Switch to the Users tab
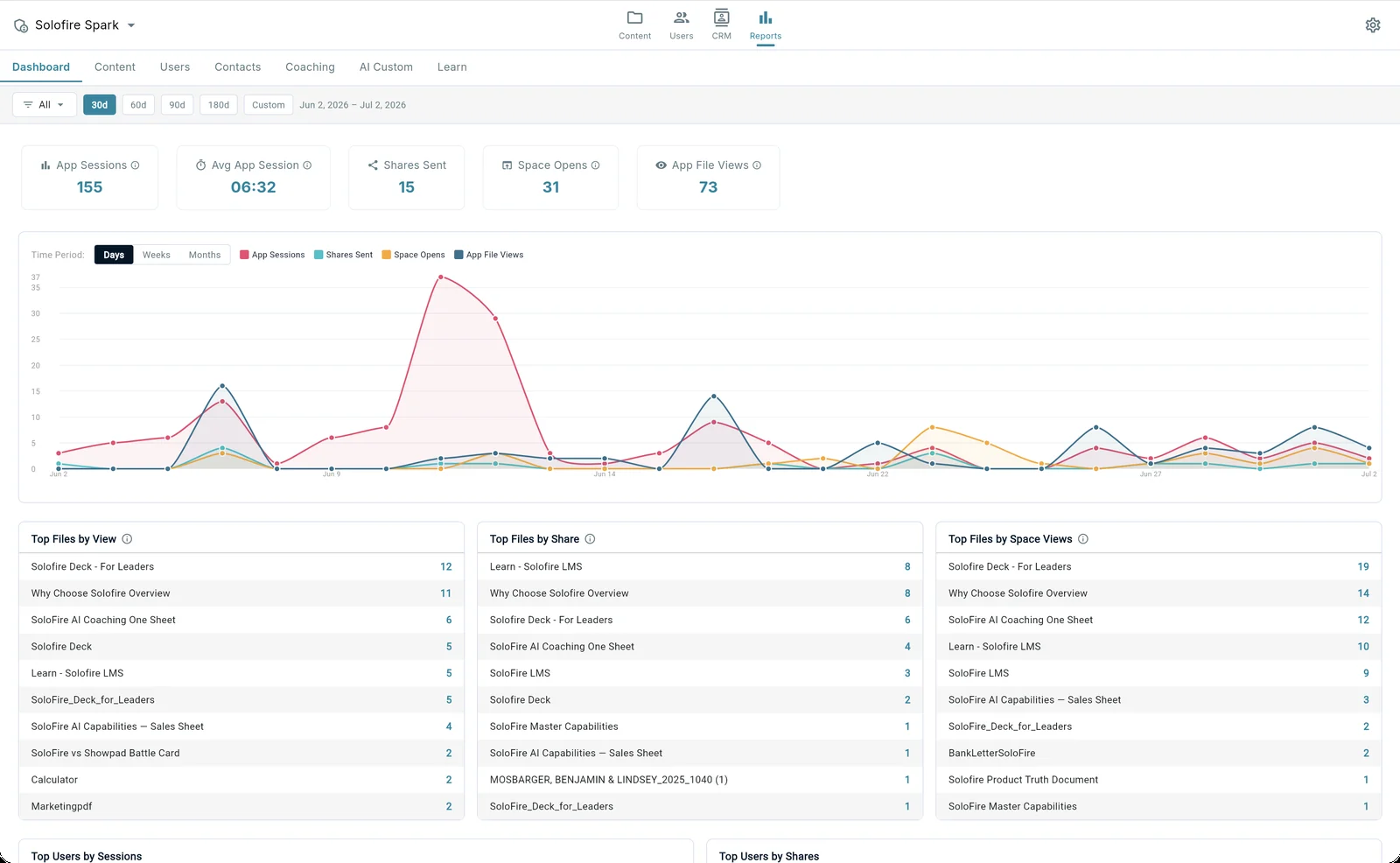 pyautogui.click(x=175, y=67)
